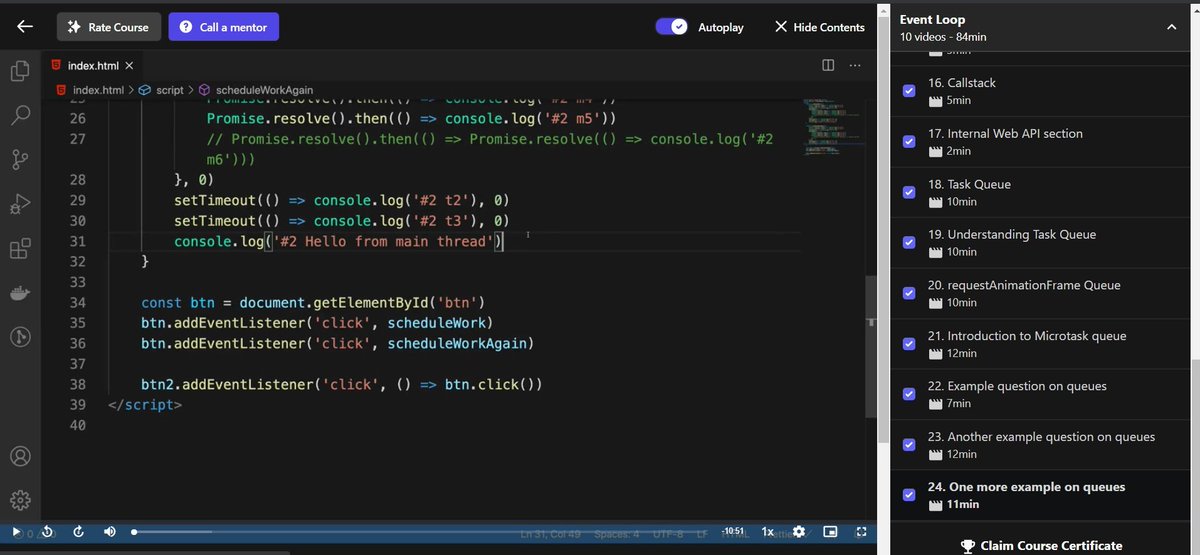Screen dimensions: 1200x555
Task: Click the closing script tag on line 39
Action: point(145,405)
